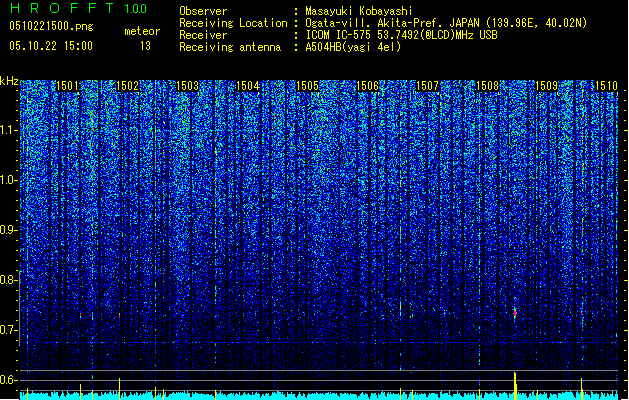Click the 0.8 frequency axis label
The height and width of the screenshot is (400, 629).
tap(8, 280)
